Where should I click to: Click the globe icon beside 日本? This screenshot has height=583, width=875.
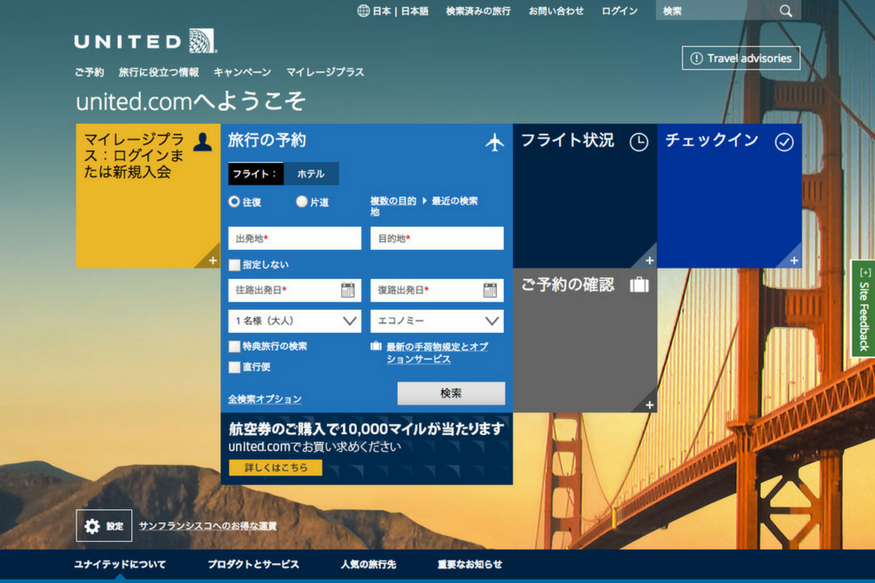(x=363, y=11)
